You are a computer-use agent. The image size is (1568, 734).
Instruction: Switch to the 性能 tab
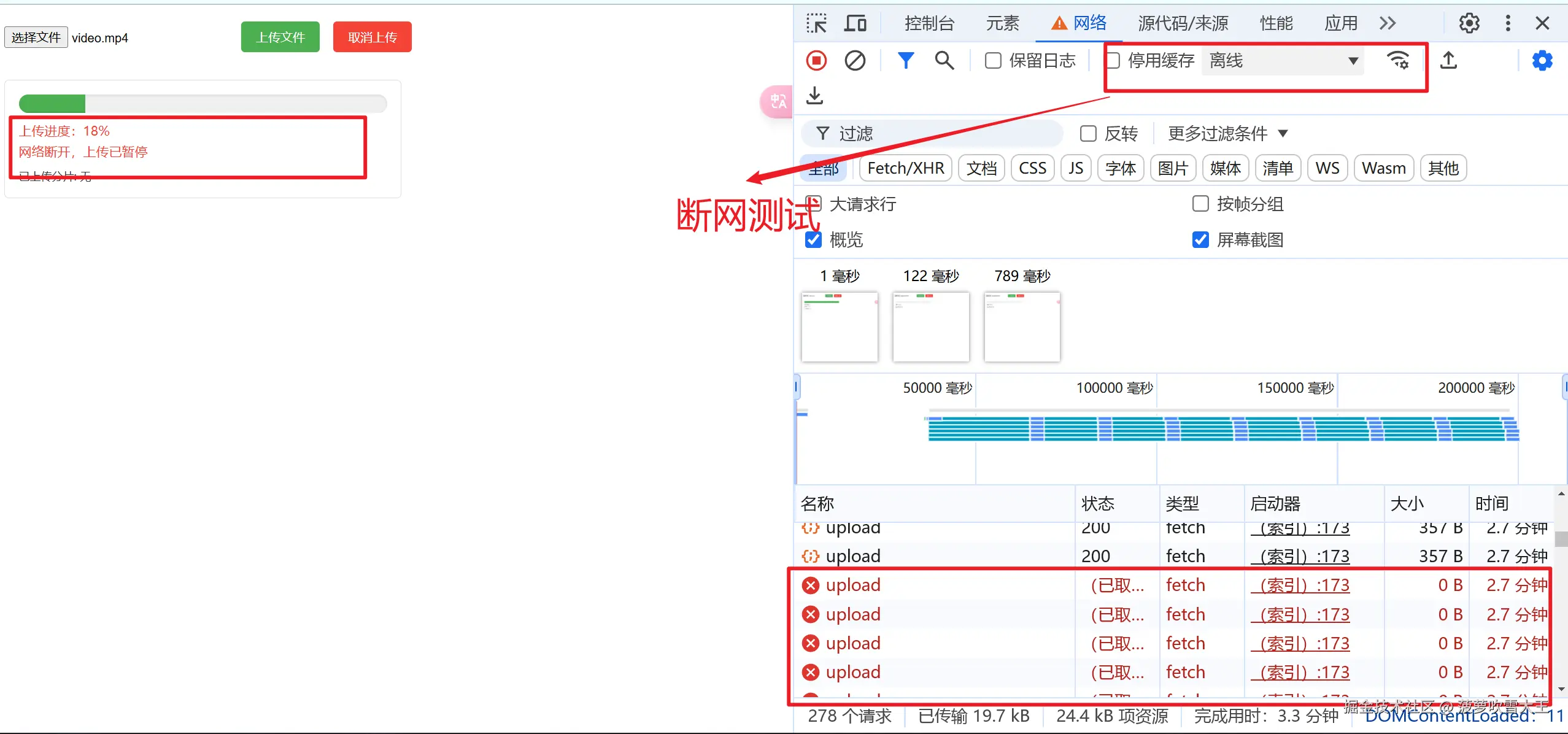(1276, 23)
